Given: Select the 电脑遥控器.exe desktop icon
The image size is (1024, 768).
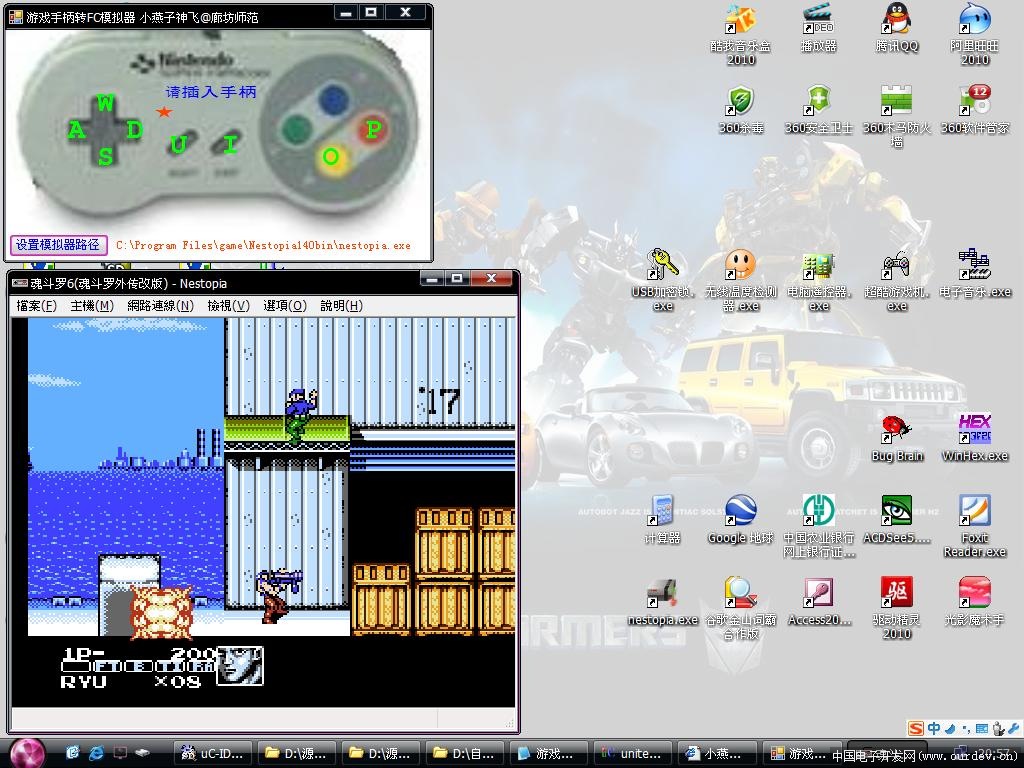Looking at the screenshot, I should [x=818, y=280].
